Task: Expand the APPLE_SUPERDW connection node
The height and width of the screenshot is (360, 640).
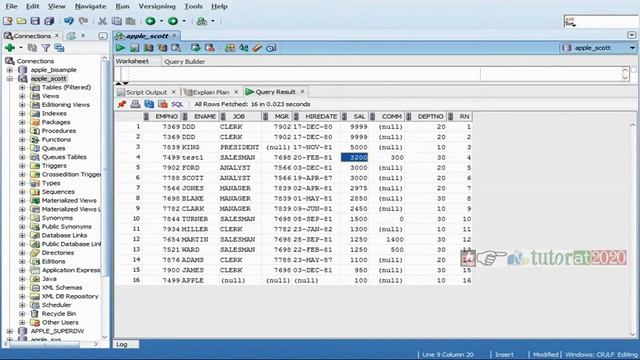Action: [x=9, y=331]
